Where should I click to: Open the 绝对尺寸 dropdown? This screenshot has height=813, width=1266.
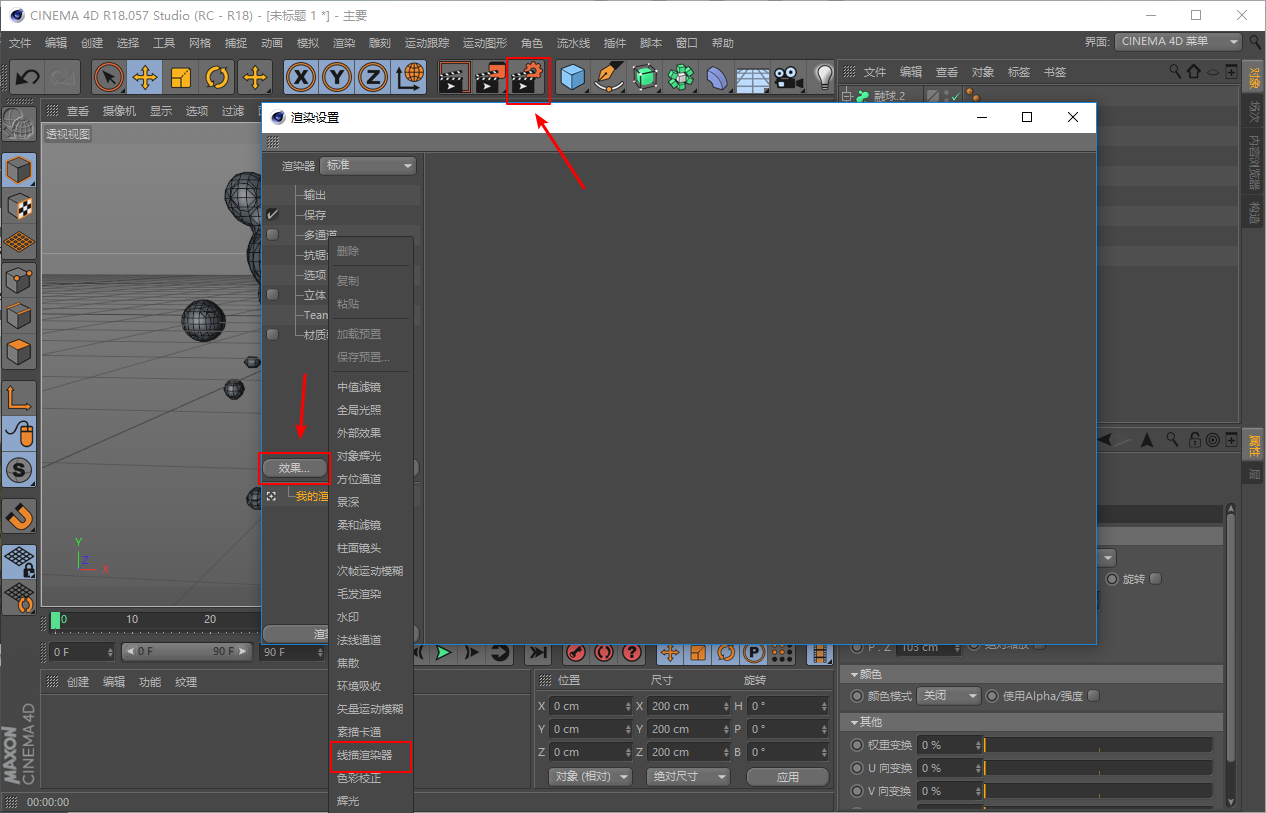[x=688, y=776]
